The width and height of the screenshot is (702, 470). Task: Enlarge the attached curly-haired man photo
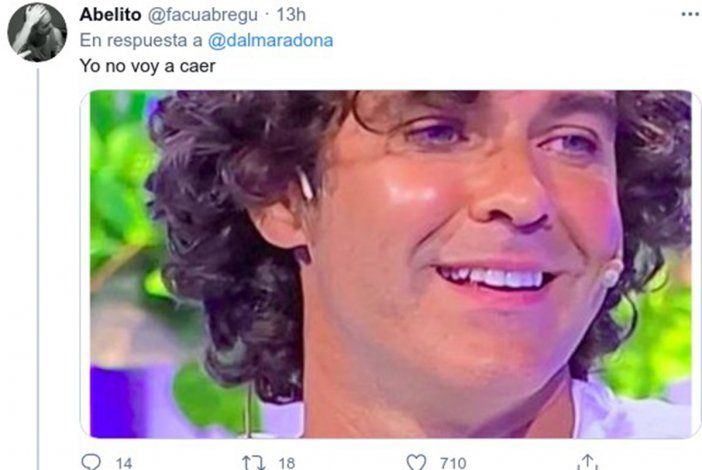coord(390,264)
